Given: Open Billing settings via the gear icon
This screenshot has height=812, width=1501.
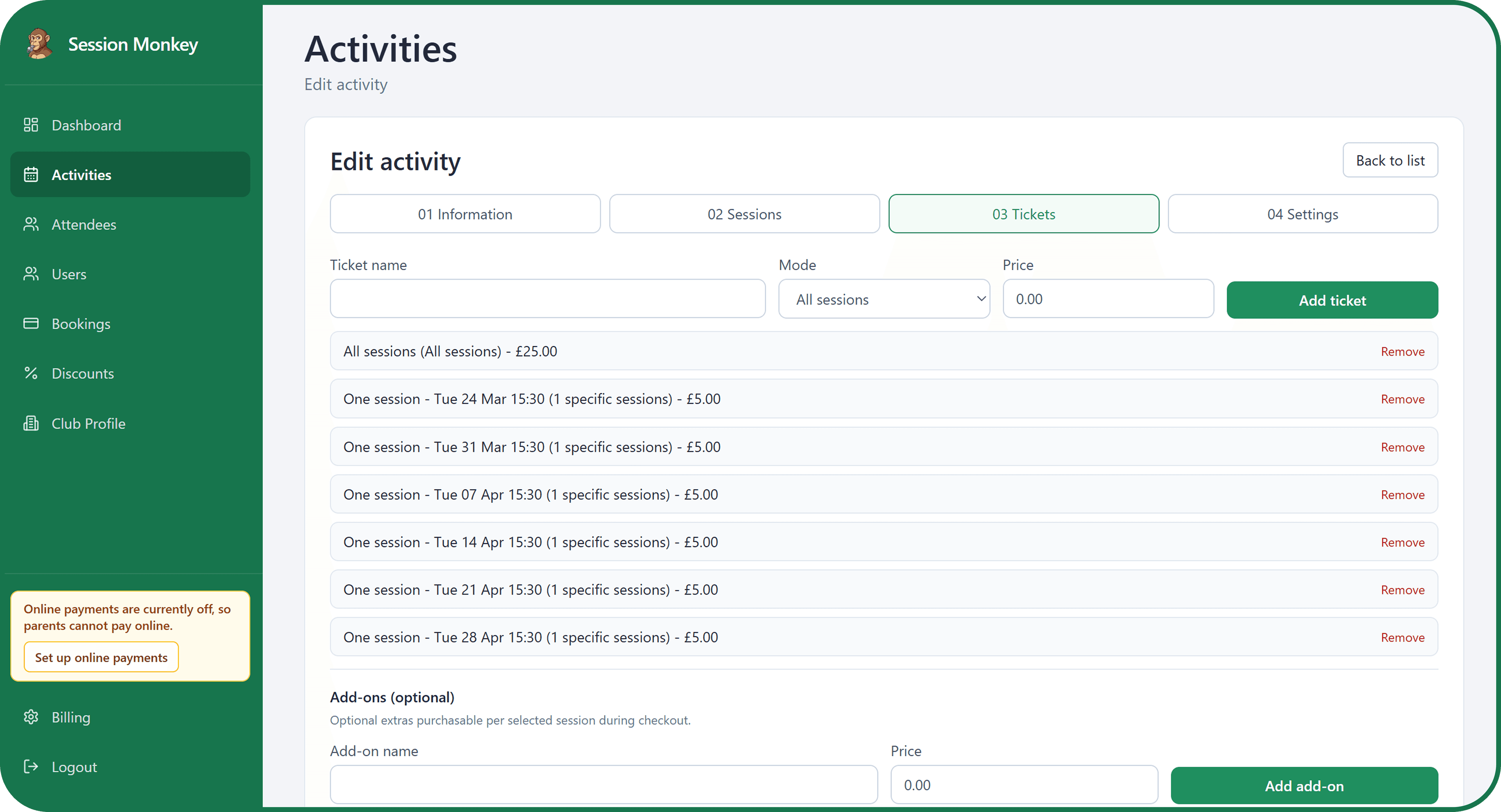Looking at the screenshot, I should pos(31,717).
